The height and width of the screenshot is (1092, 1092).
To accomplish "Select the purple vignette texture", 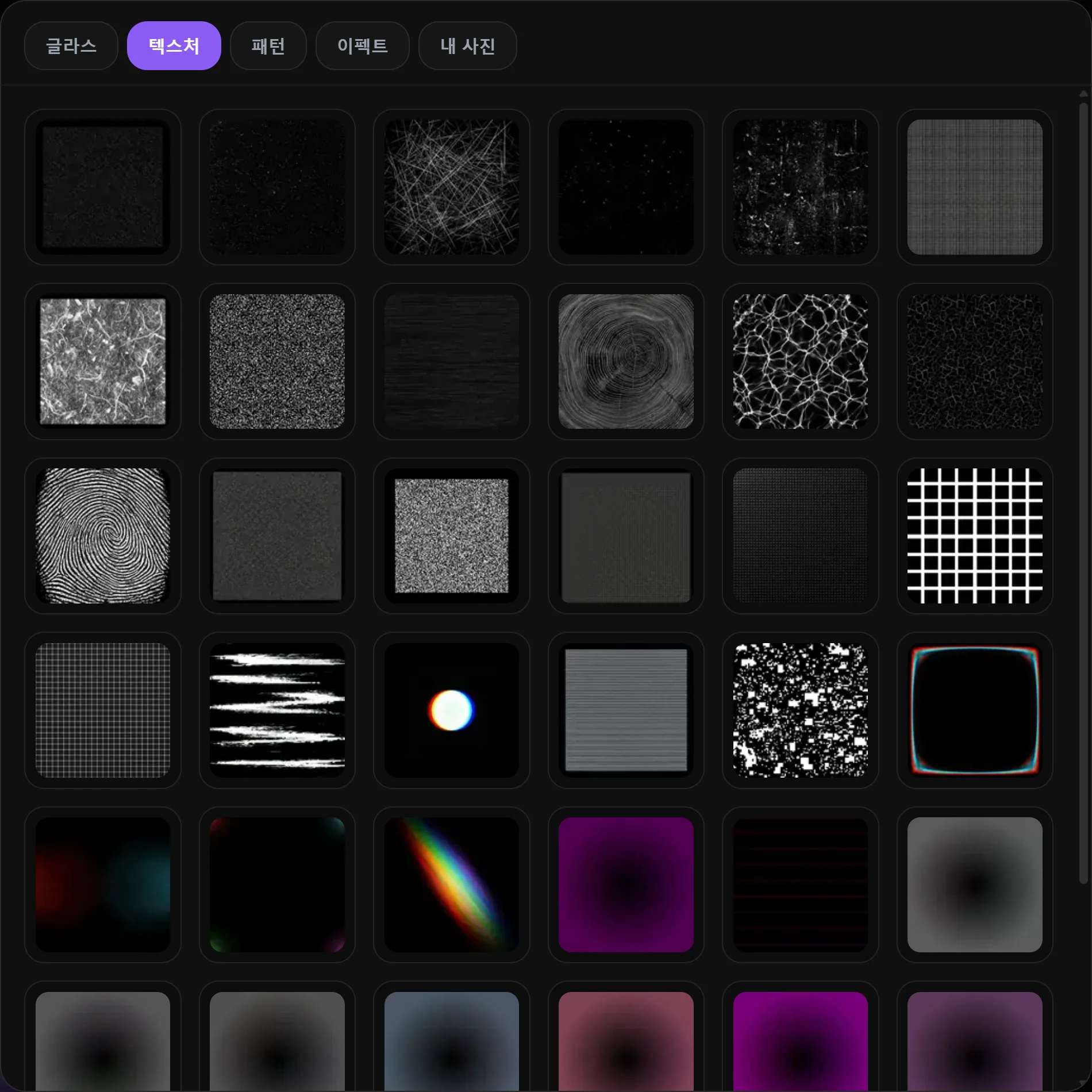I will (626, 885).
